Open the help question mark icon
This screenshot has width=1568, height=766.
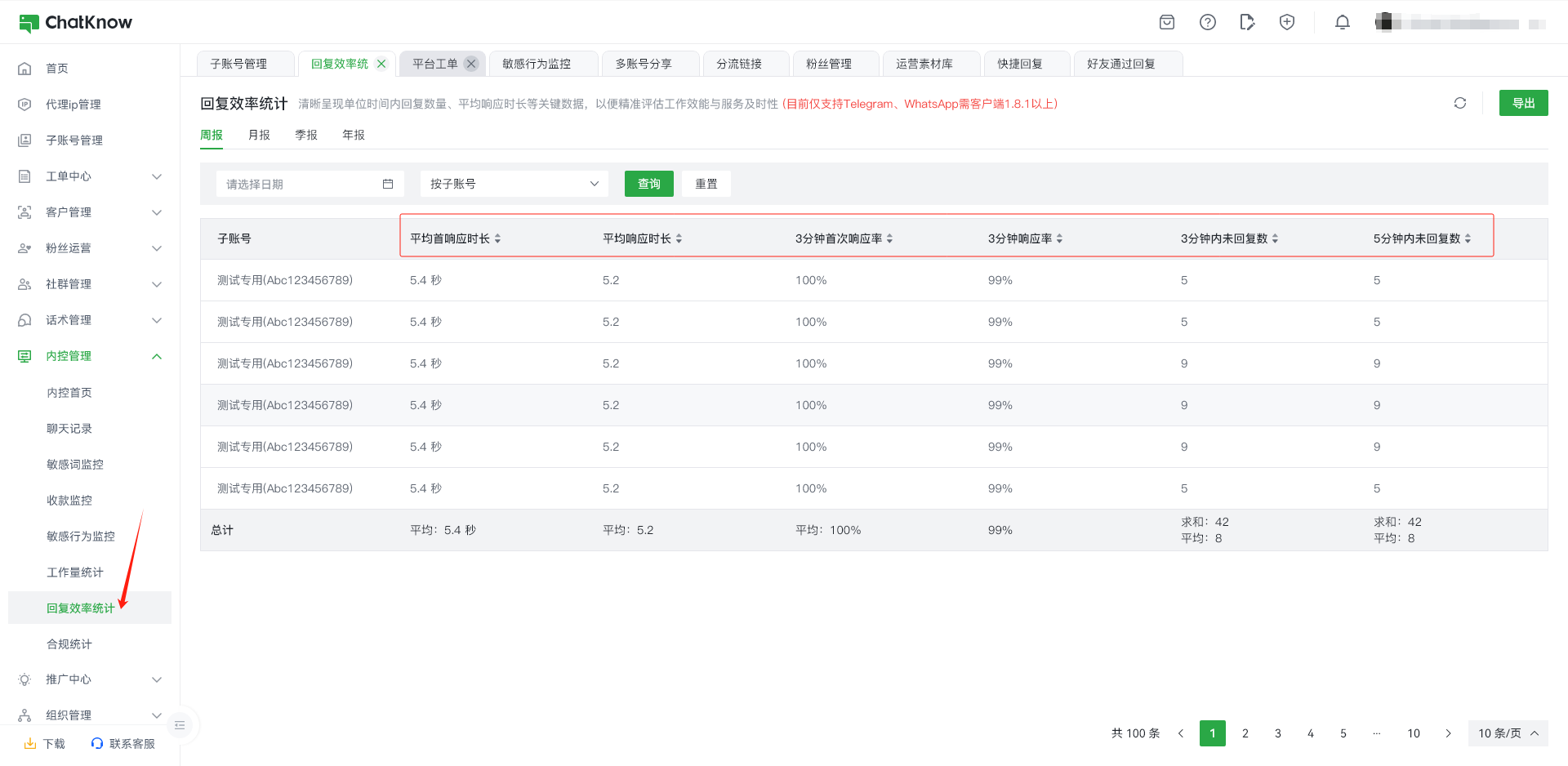click(x=1207, y=22)
